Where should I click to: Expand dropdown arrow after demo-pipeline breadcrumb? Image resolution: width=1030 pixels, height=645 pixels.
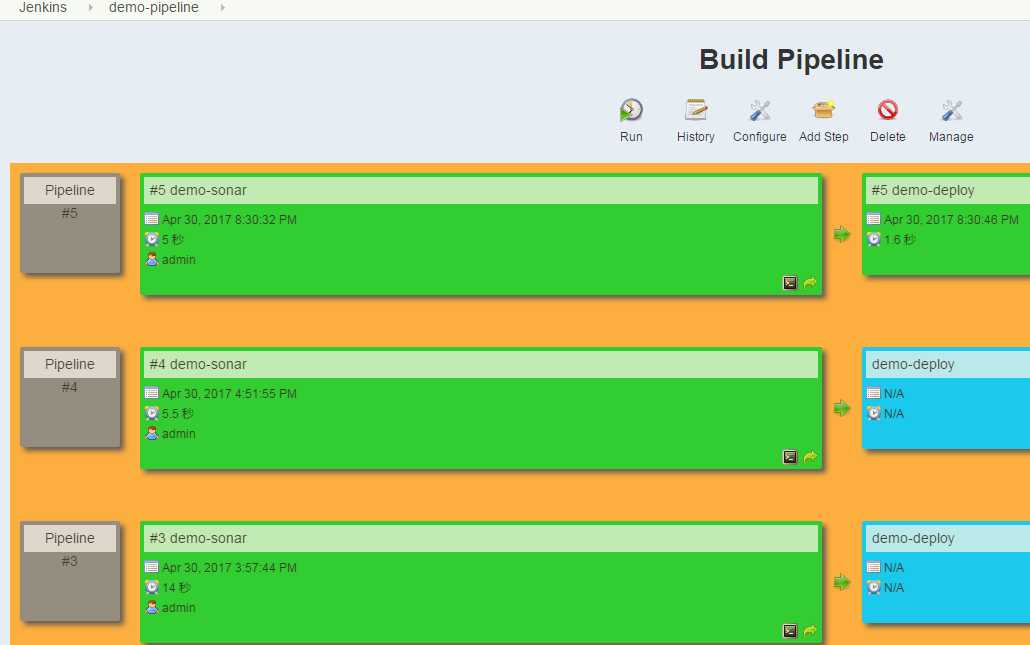(223, 7)
